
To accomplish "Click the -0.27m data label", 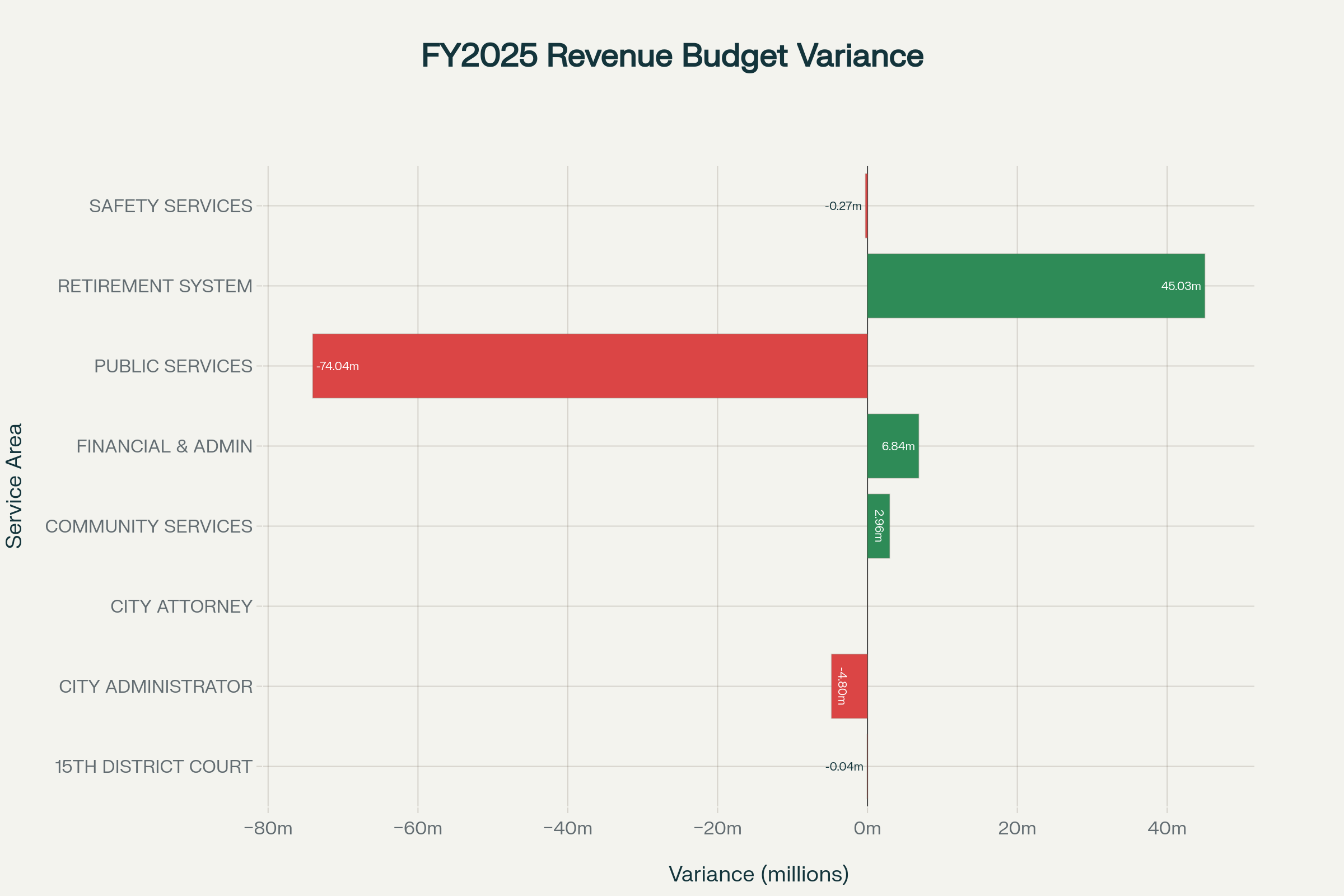I will click(843, 206).
